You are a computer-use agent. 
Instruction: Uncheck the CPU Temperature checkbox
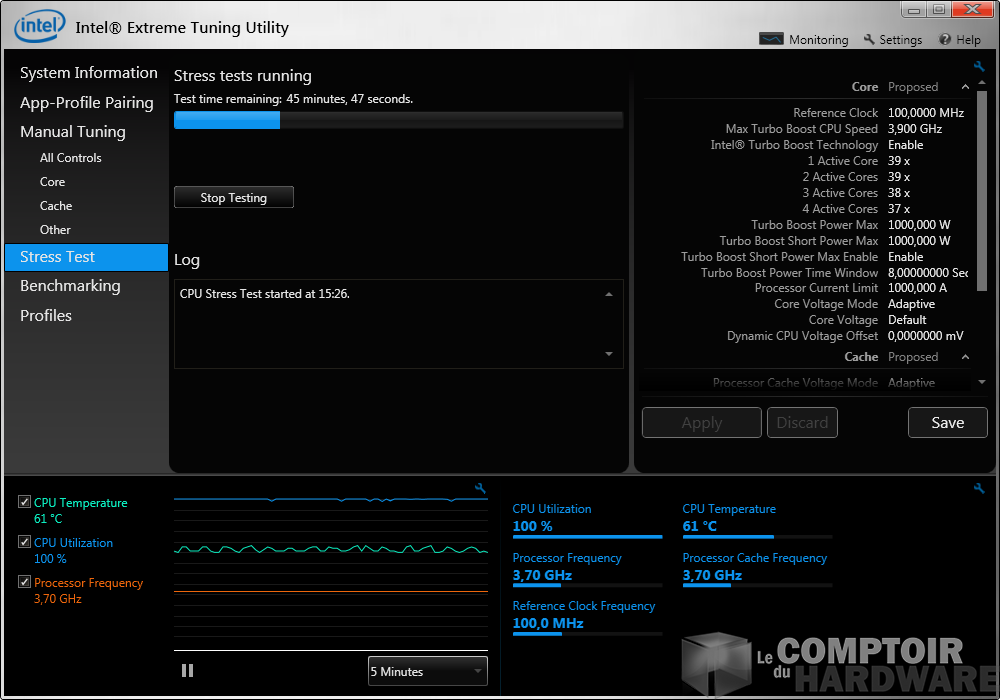click(x=25, y=502)
